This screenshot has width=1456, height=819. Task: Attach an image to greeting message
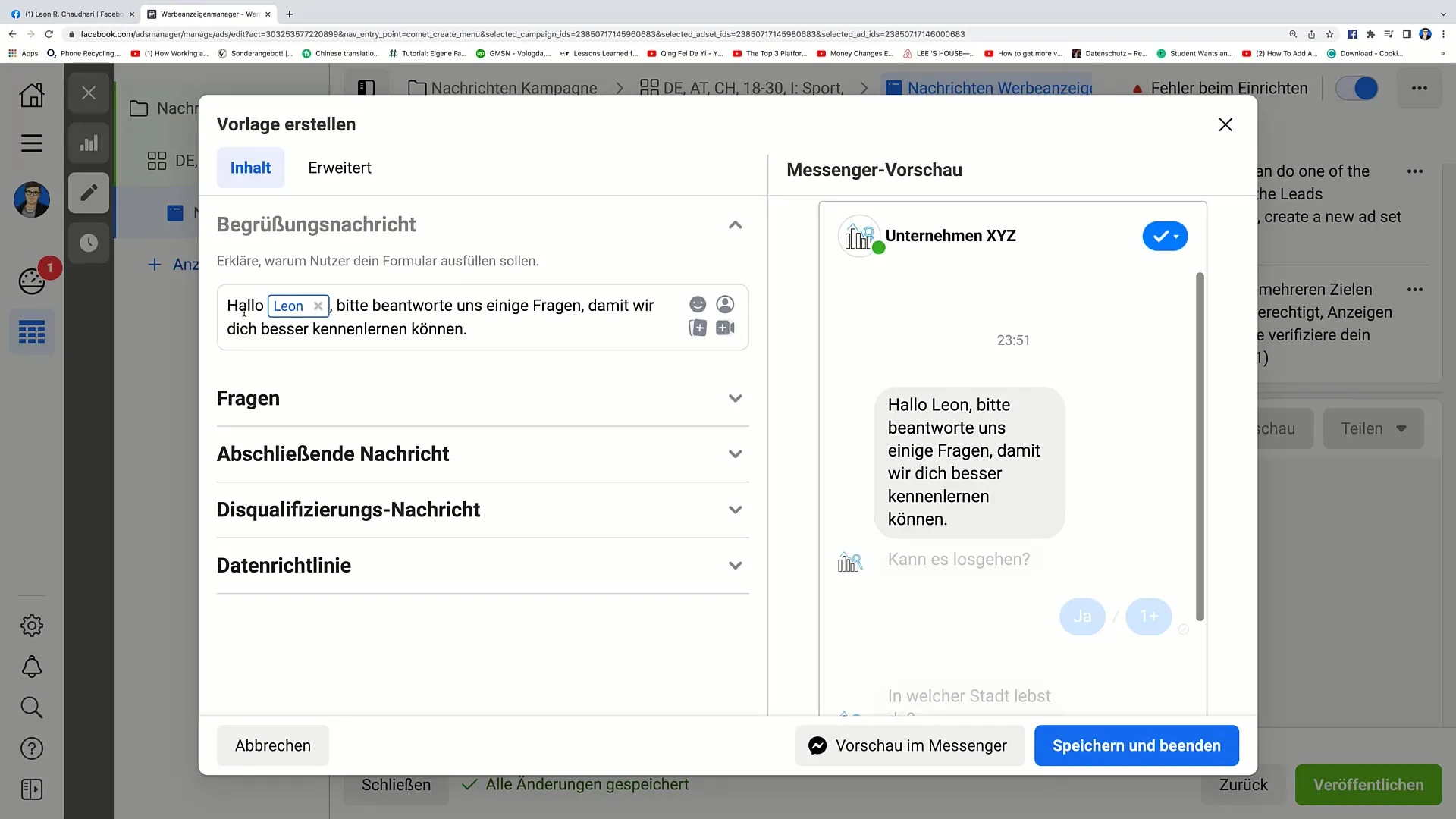pyautogui.click(x=698, y=328)
